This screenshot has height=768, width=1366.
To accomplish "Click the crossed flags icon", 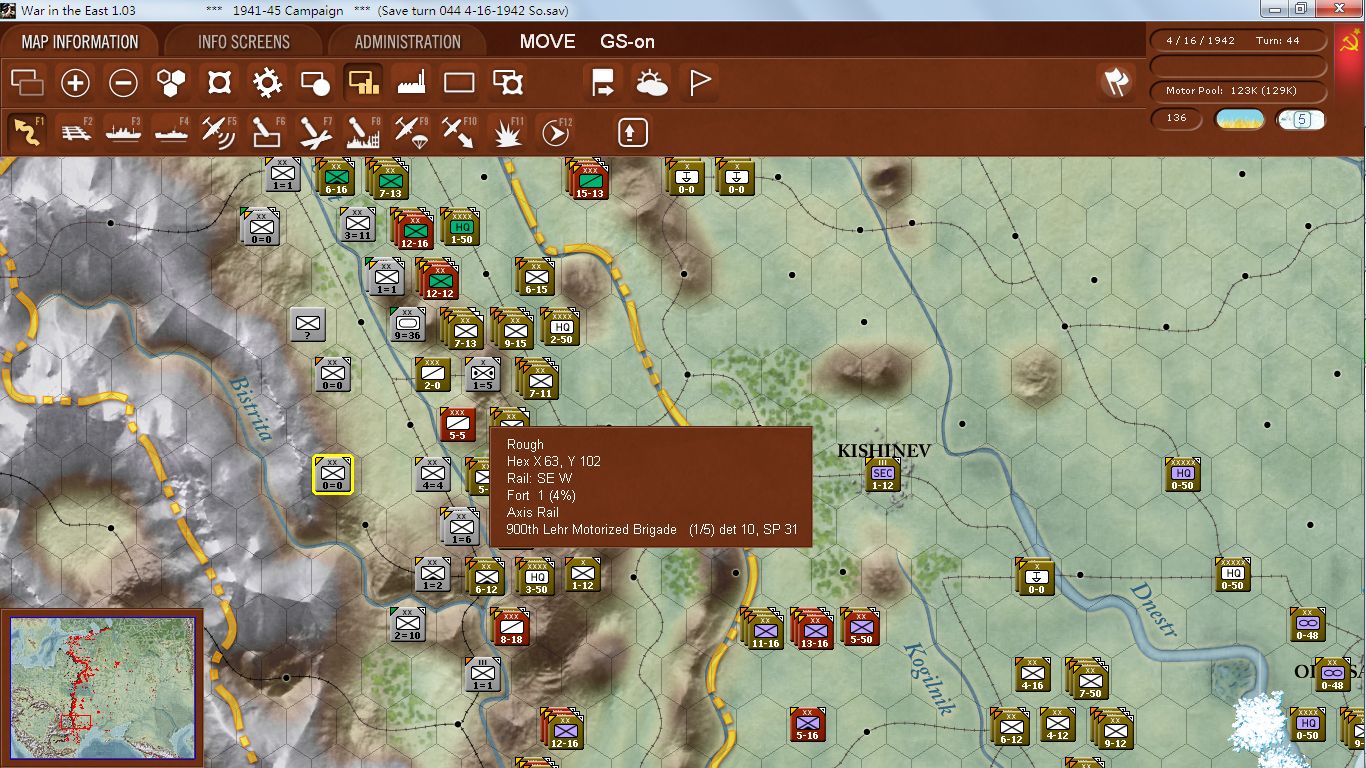I will point(1115,82).
